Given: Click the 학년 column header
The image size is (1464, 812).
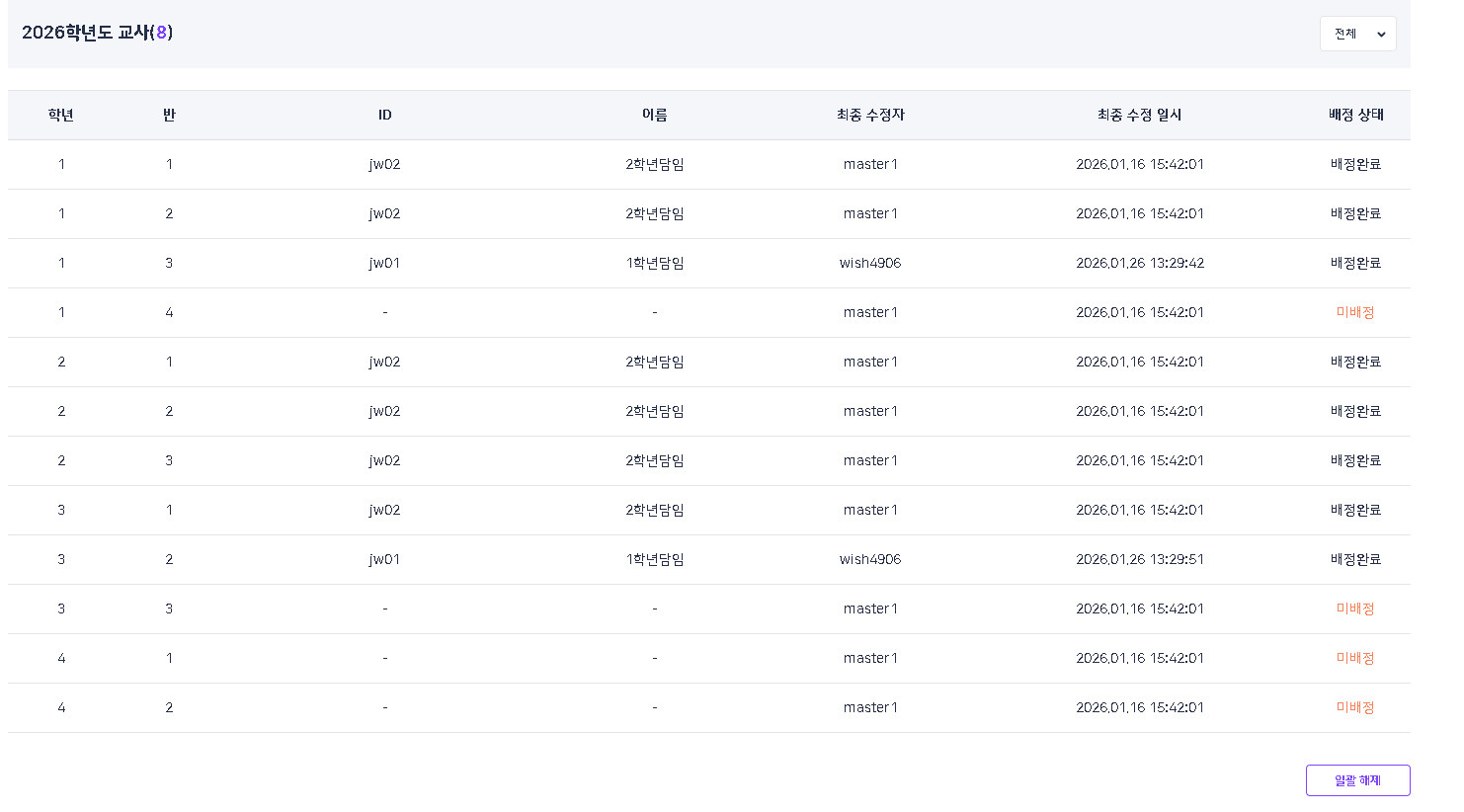Looking at the screenshot, I should pos(61,116).
